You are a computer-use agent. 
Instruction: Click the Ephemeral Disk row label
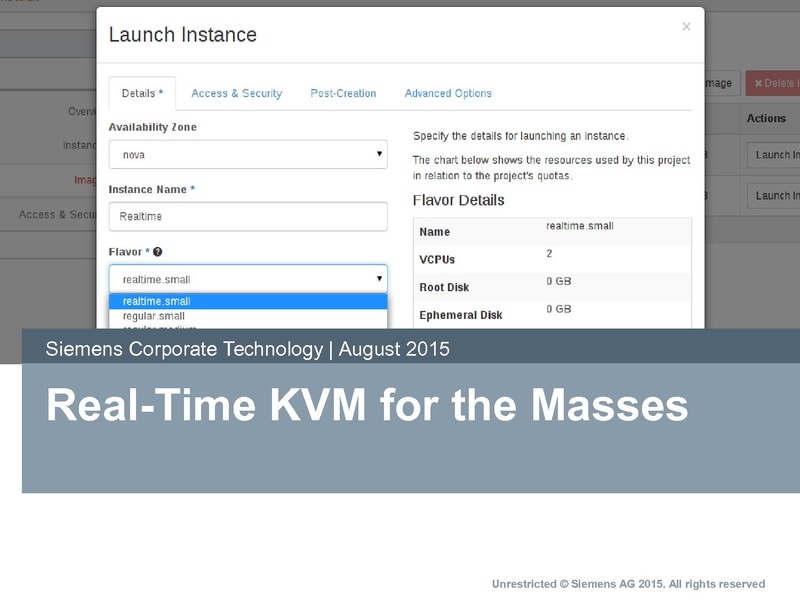coord(461,315)
